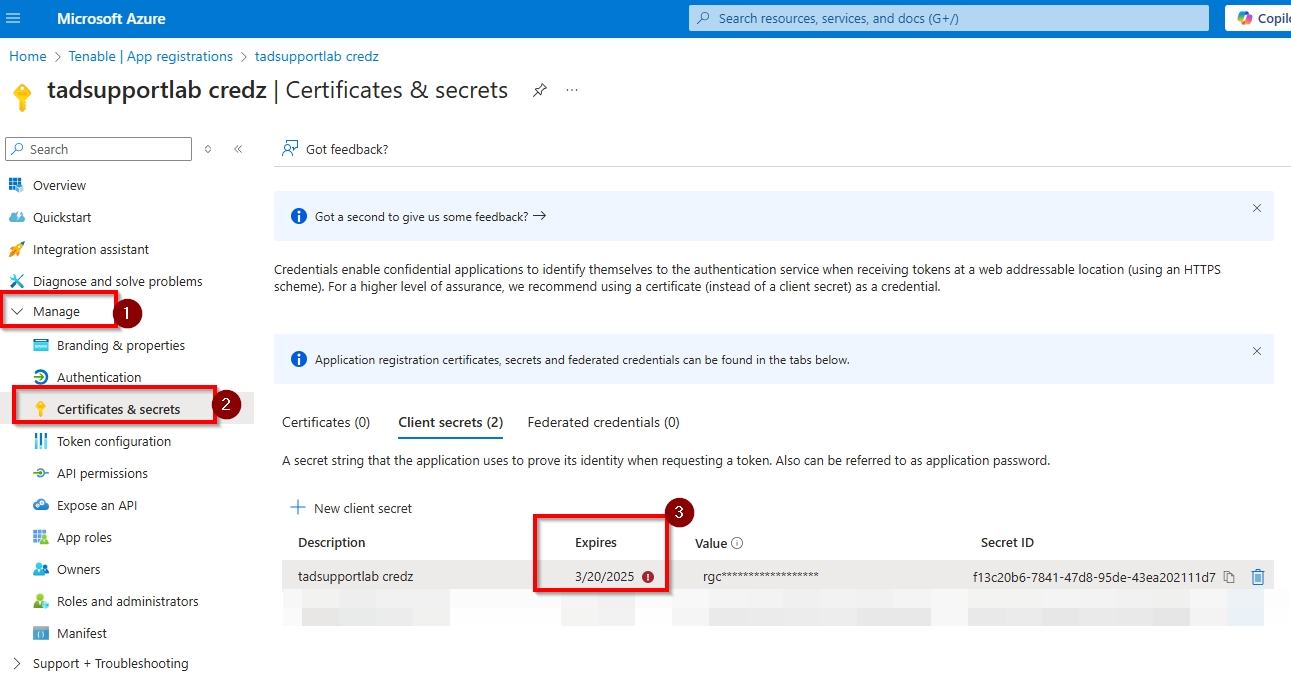The width and height of the screenshot is (1291, 691).
Task: Open Branding & properties
Action: [121, 345]
